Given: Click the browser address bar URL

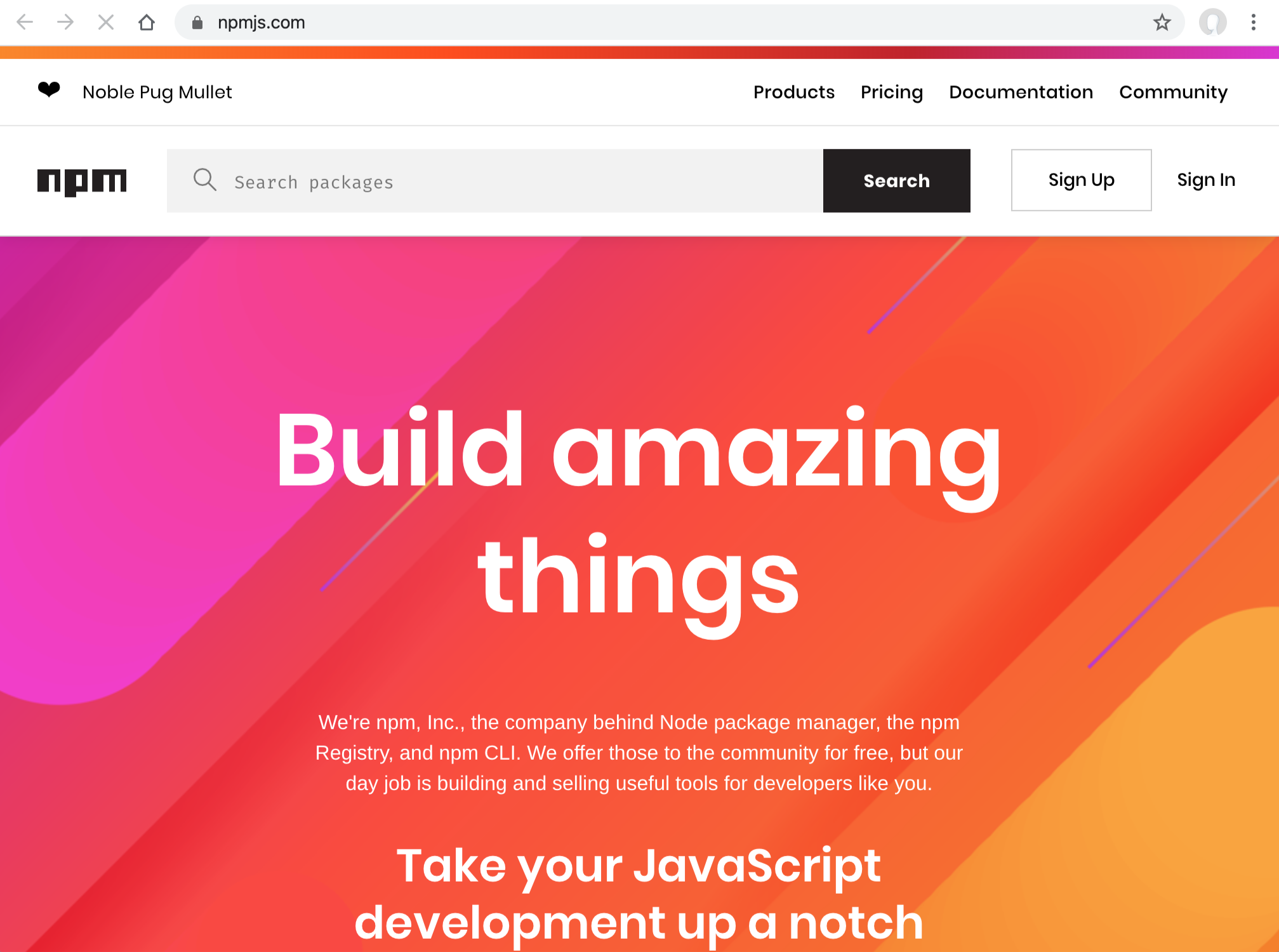Looking at the screenshot, I should (261, 23).
